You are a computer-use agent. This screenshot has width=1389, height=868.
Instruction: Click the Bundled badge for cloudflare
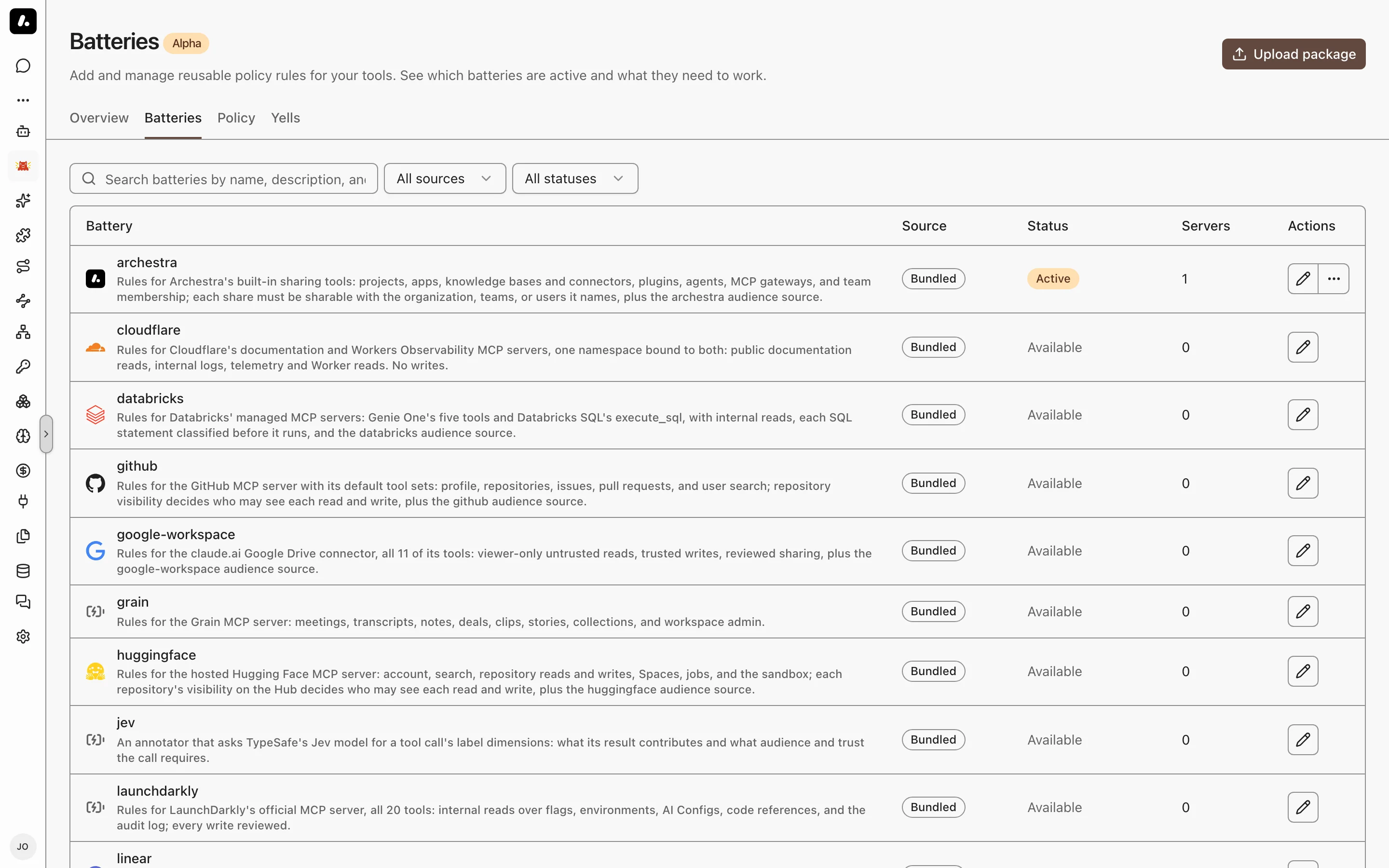(x=933, y=347)
